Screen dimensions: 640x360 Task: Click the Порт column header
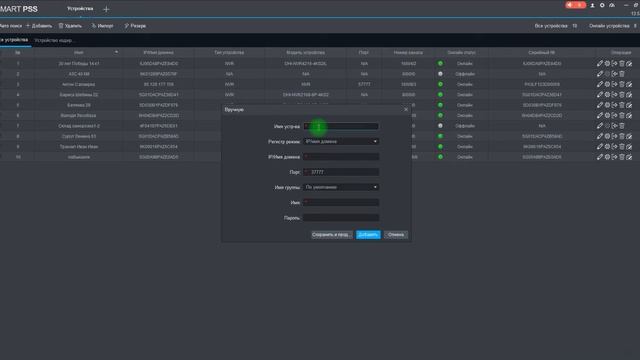pyautogui.click(x=364, y=53)
